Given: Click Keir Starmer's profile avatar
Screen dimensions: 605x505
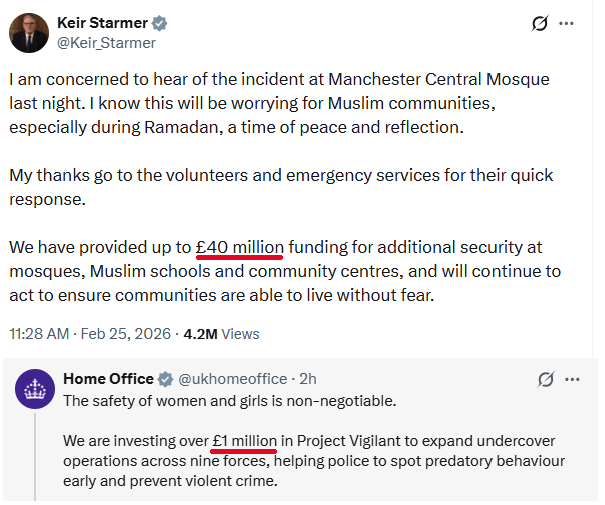Looking at the screenshot, I should pyautogui.click(x=29, y=33).
